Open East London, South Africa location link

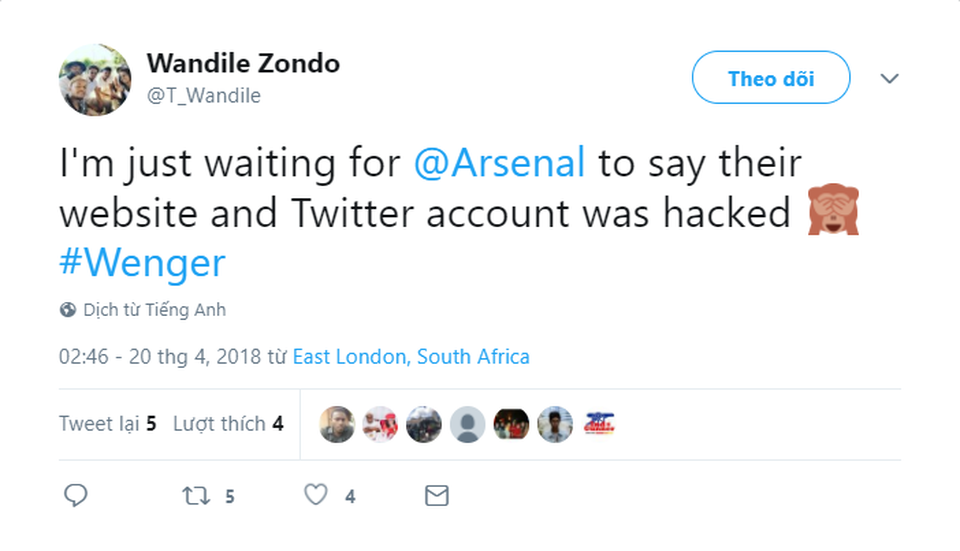[411, 357]
